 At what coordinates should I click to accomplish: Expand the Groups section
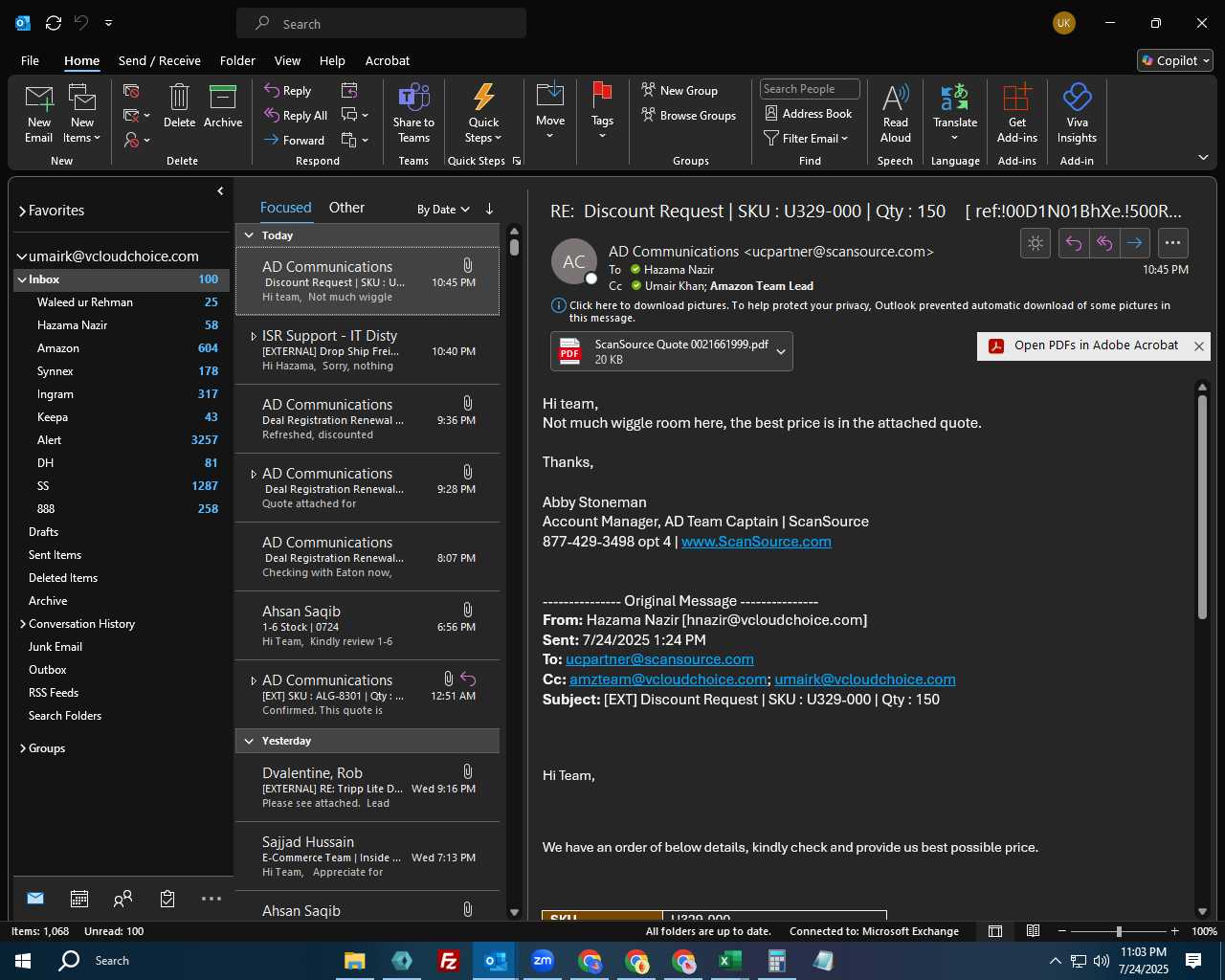[x=23, y=748]
